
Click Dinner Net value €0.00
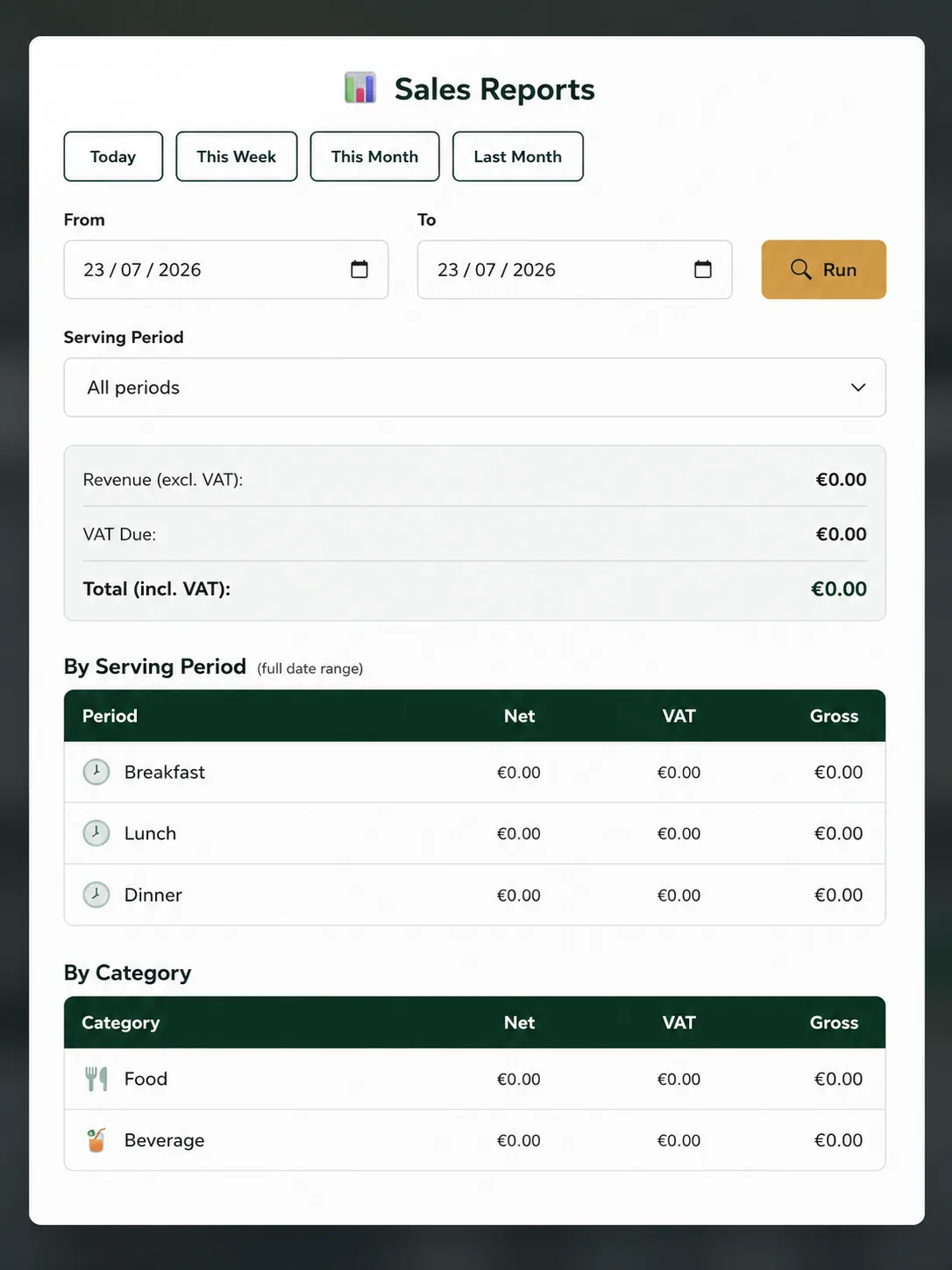coord(519,895)
